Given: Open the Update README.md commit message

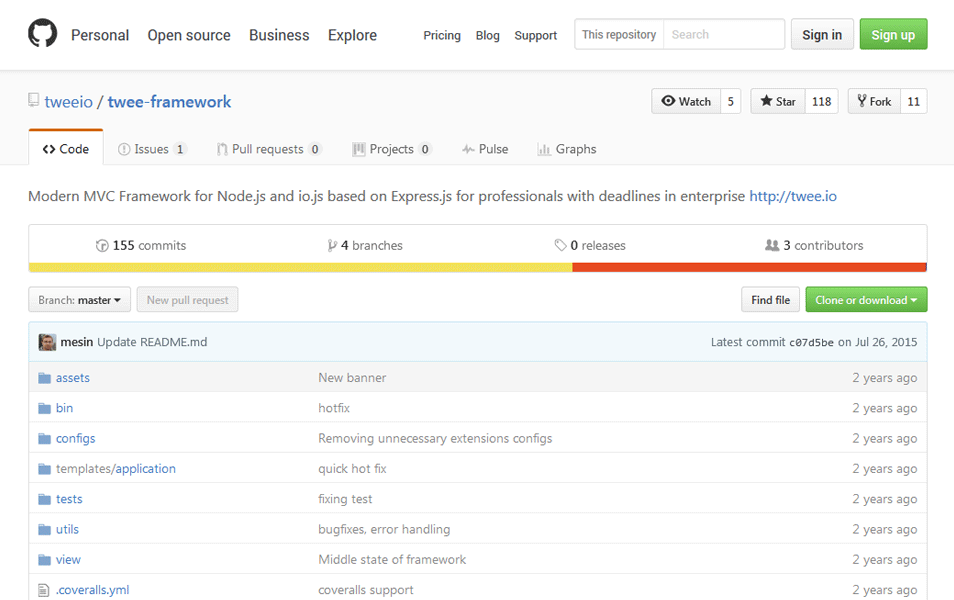Looking at the screenshot, I should (x=152, y=342).
